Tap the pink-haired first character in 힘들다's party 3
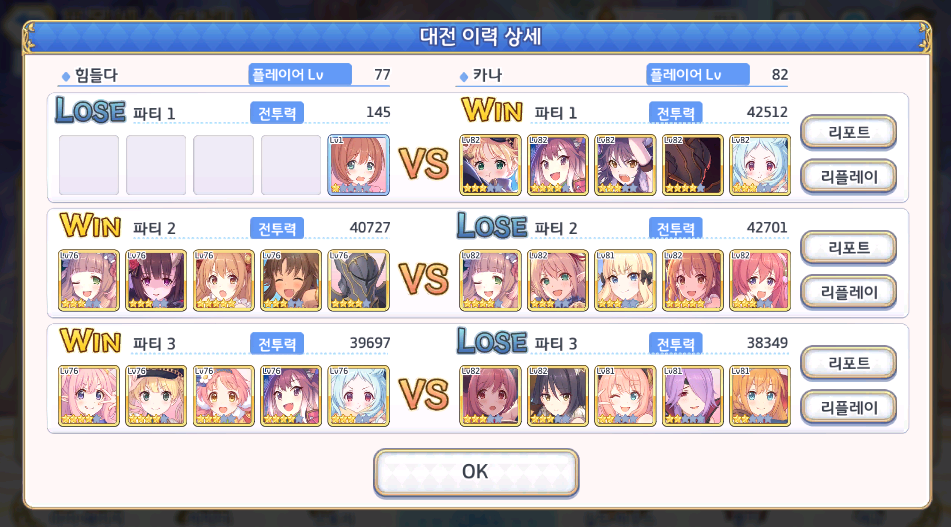The image size is (951, 527). point(89,395)
